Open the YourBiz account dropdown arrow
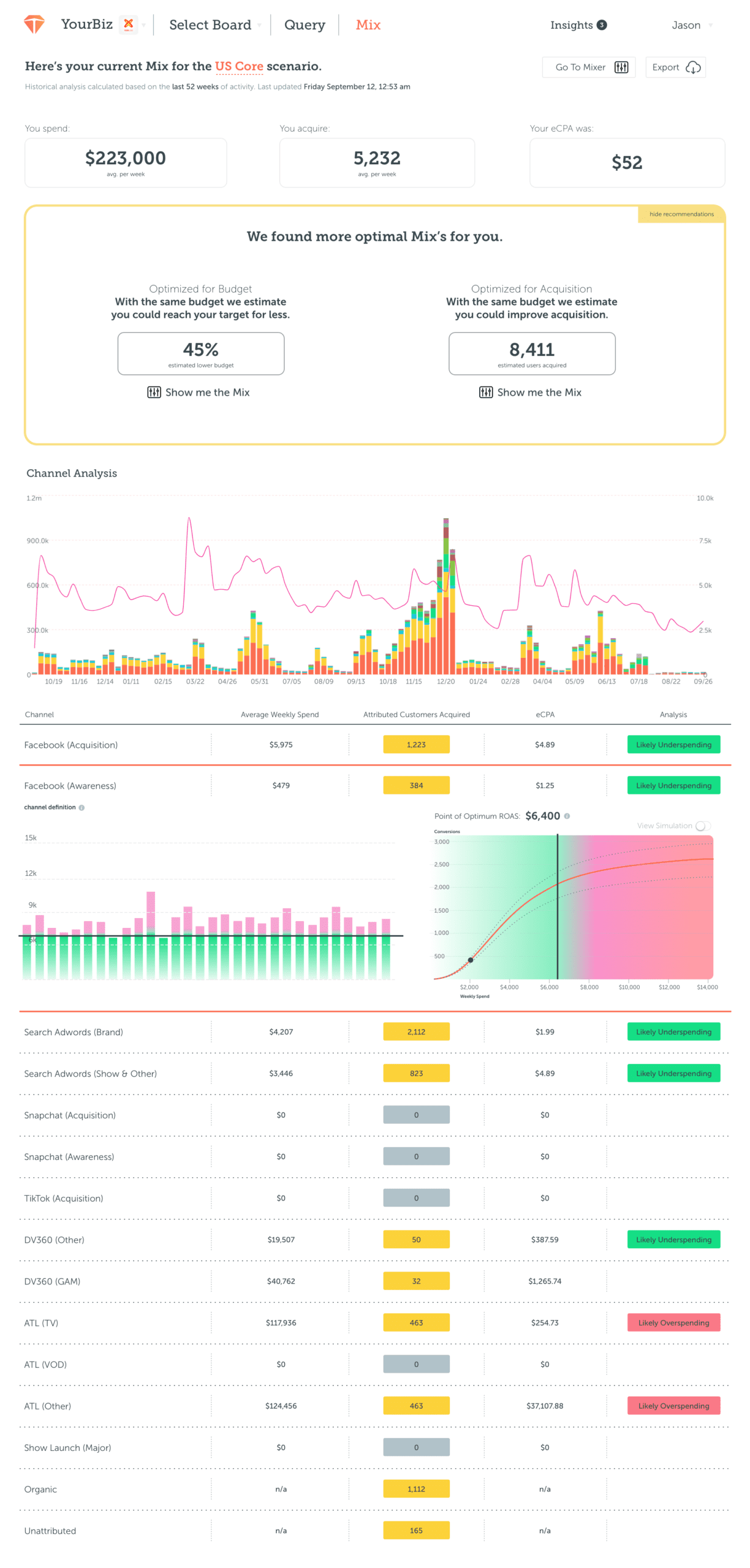Screen dimensions: 750x1568 144,25
